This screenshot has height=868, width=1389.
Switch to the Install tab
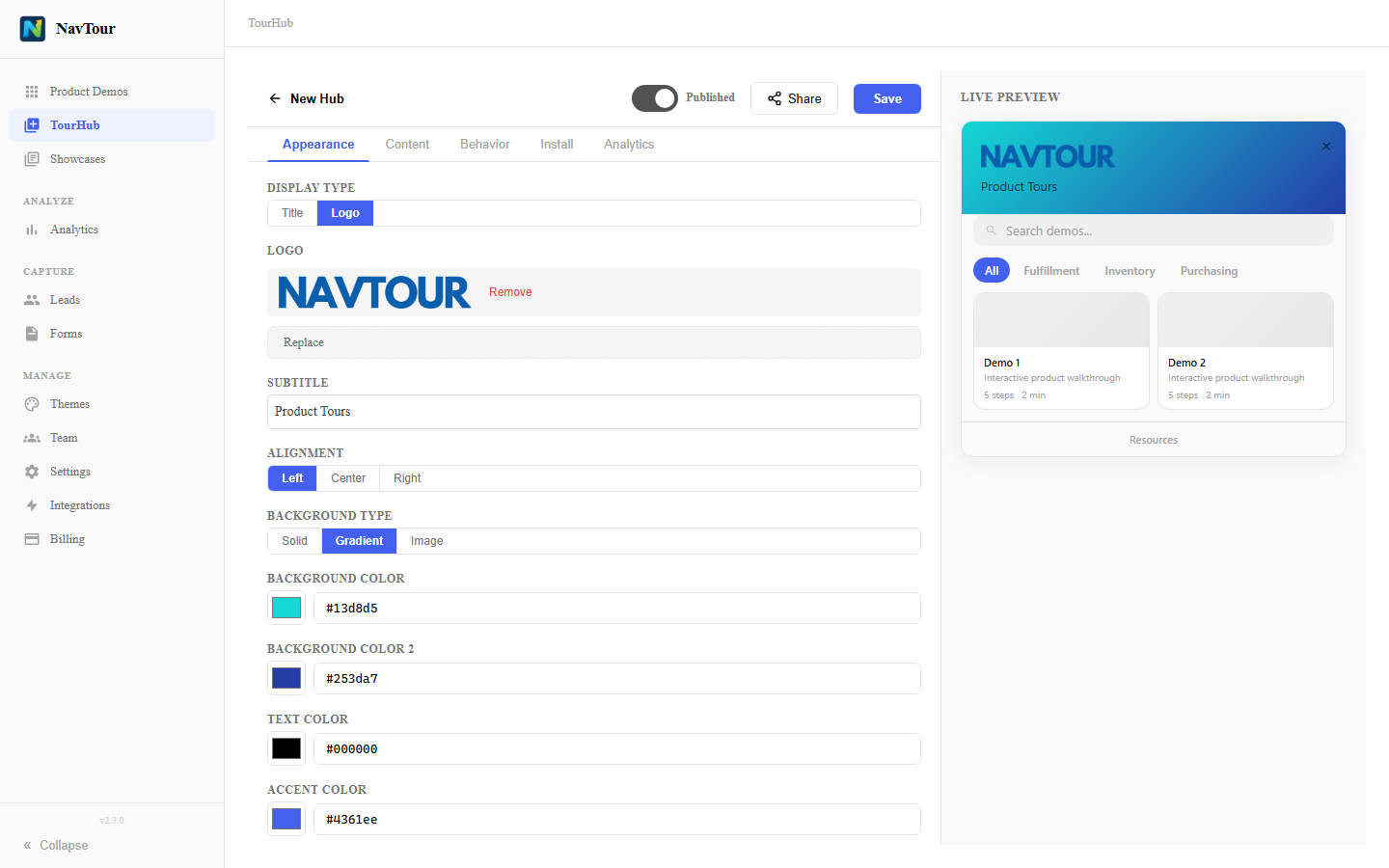(x=557, y=145)
